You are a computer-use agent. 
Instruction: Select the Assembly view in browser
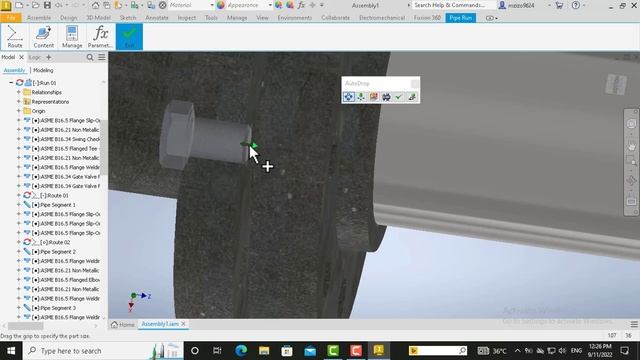click(14, 70)
